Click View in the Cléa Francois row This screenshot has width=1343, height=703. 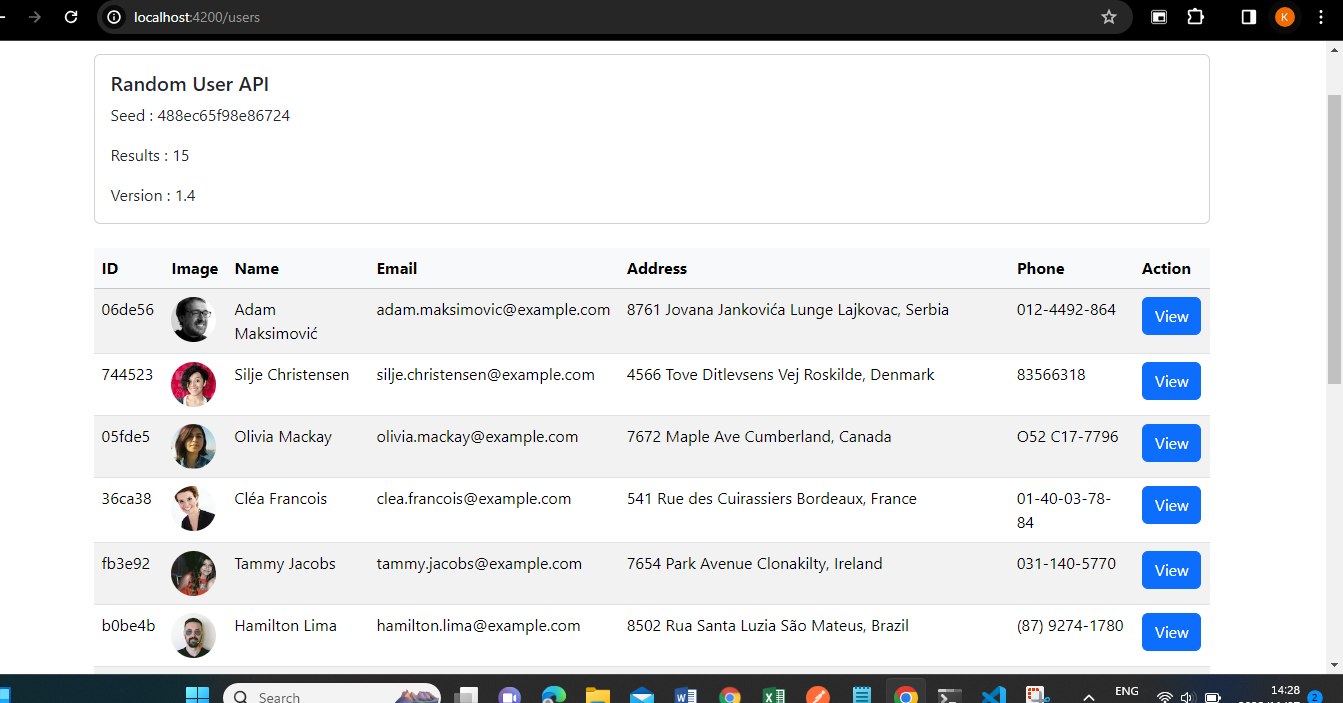tap(1171, 506)
